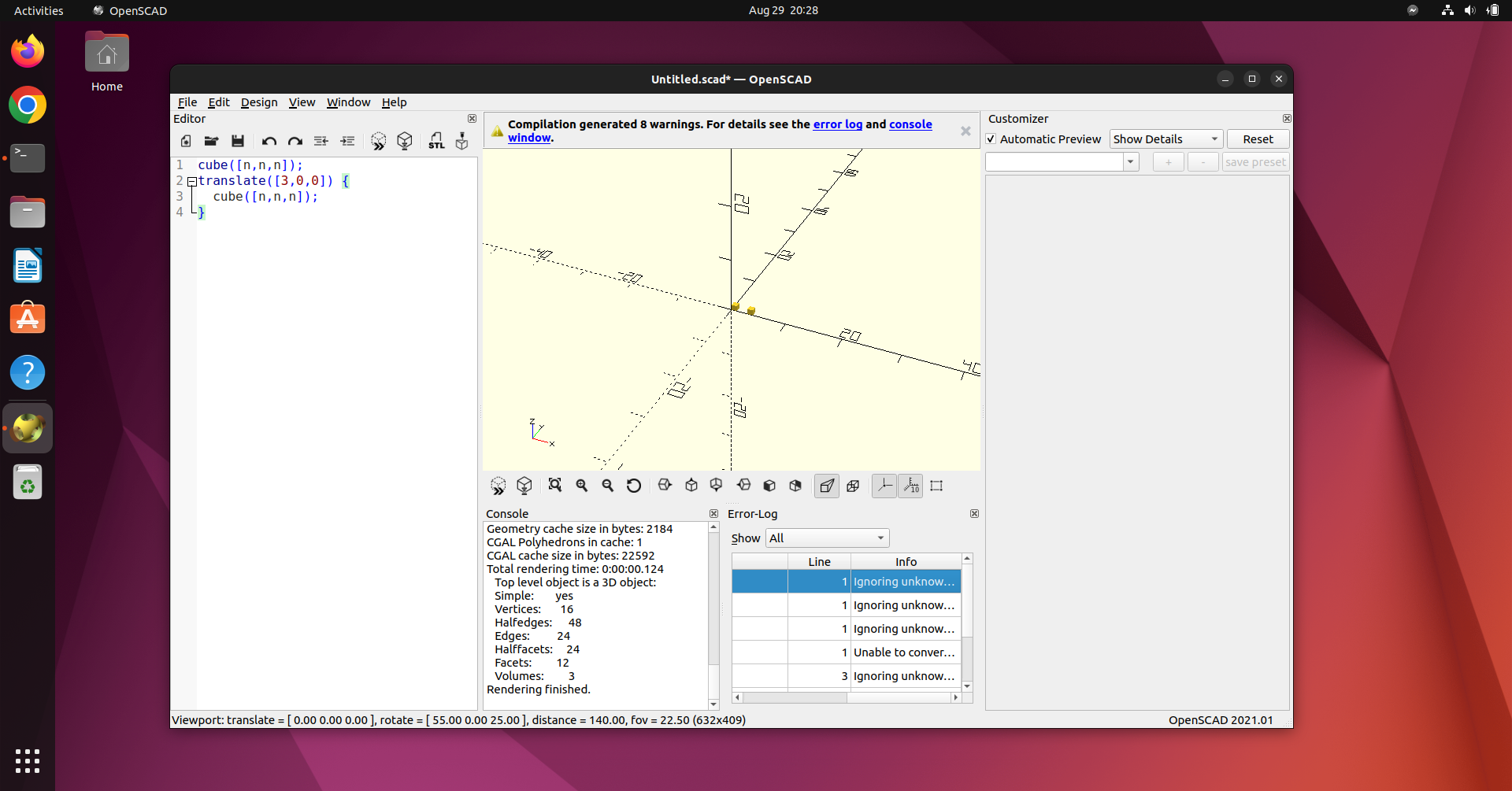Zoom in using the viewport magnifier icon
Screen dimensions: 1512x791
pyautogui.click(x=582, y=486)
